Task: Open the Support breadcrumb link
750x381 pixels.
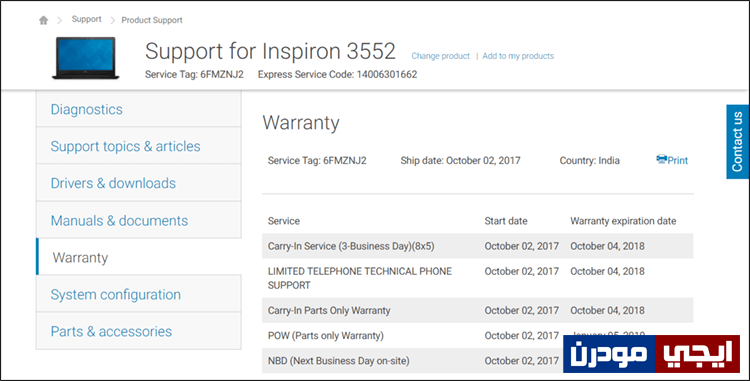Action: (87, 20)
